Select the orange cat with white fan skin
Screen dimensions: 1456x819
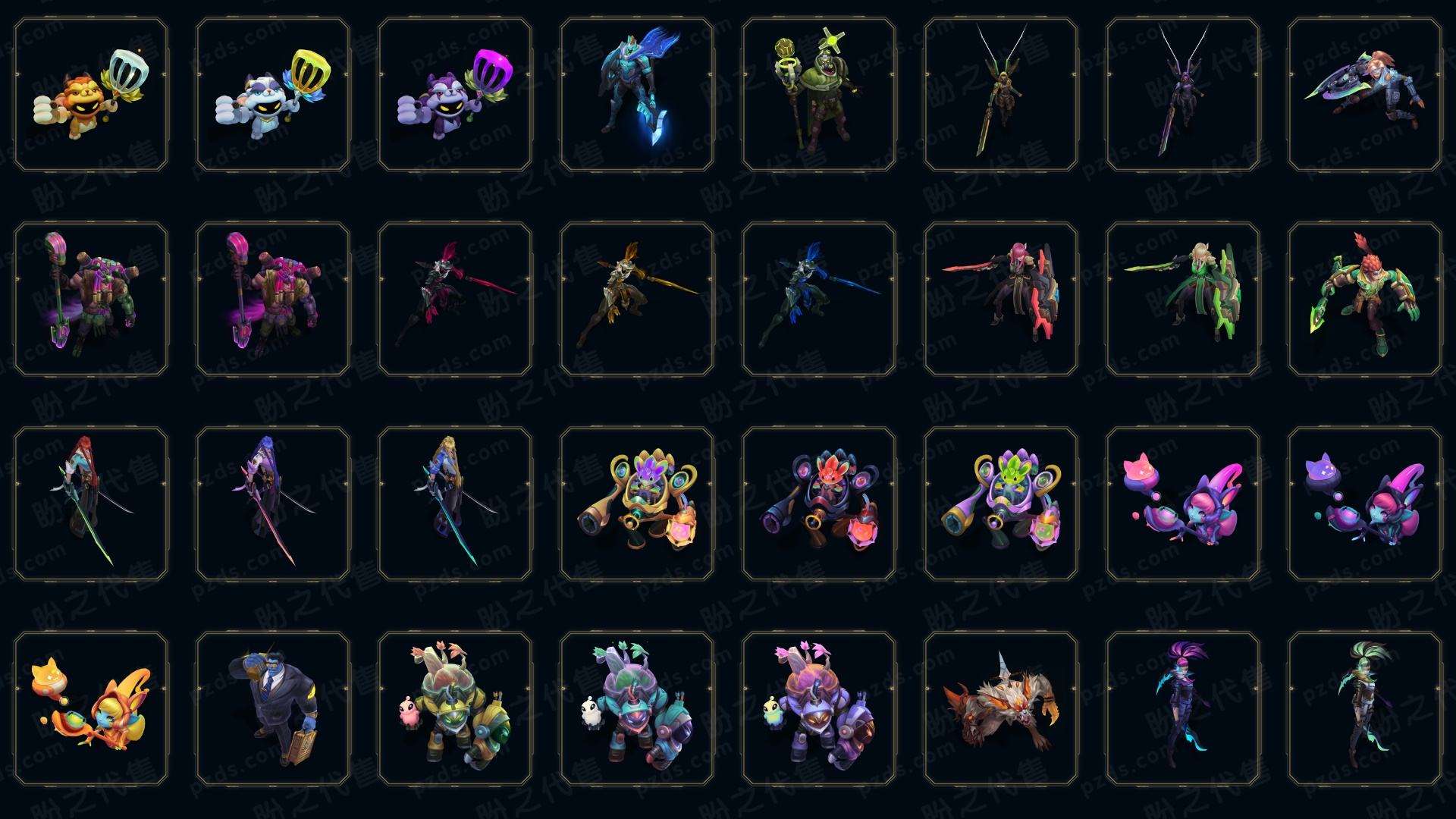[91, 95]
